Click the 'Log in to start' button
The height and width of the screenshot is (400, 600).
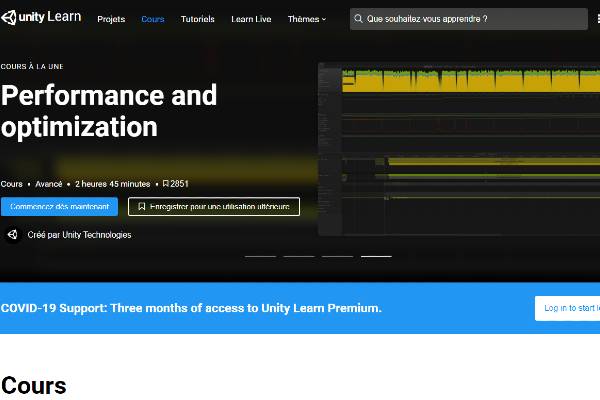568,308
